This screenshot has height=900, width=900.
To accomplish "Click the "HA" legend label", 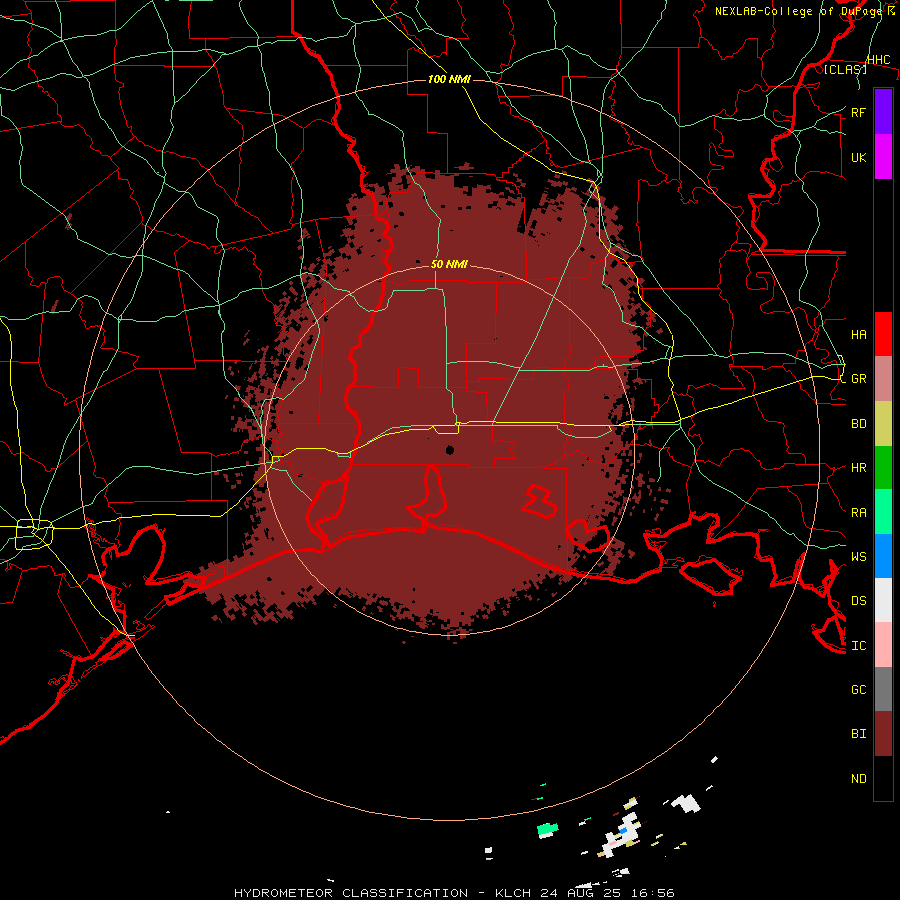I will (858, 335).
